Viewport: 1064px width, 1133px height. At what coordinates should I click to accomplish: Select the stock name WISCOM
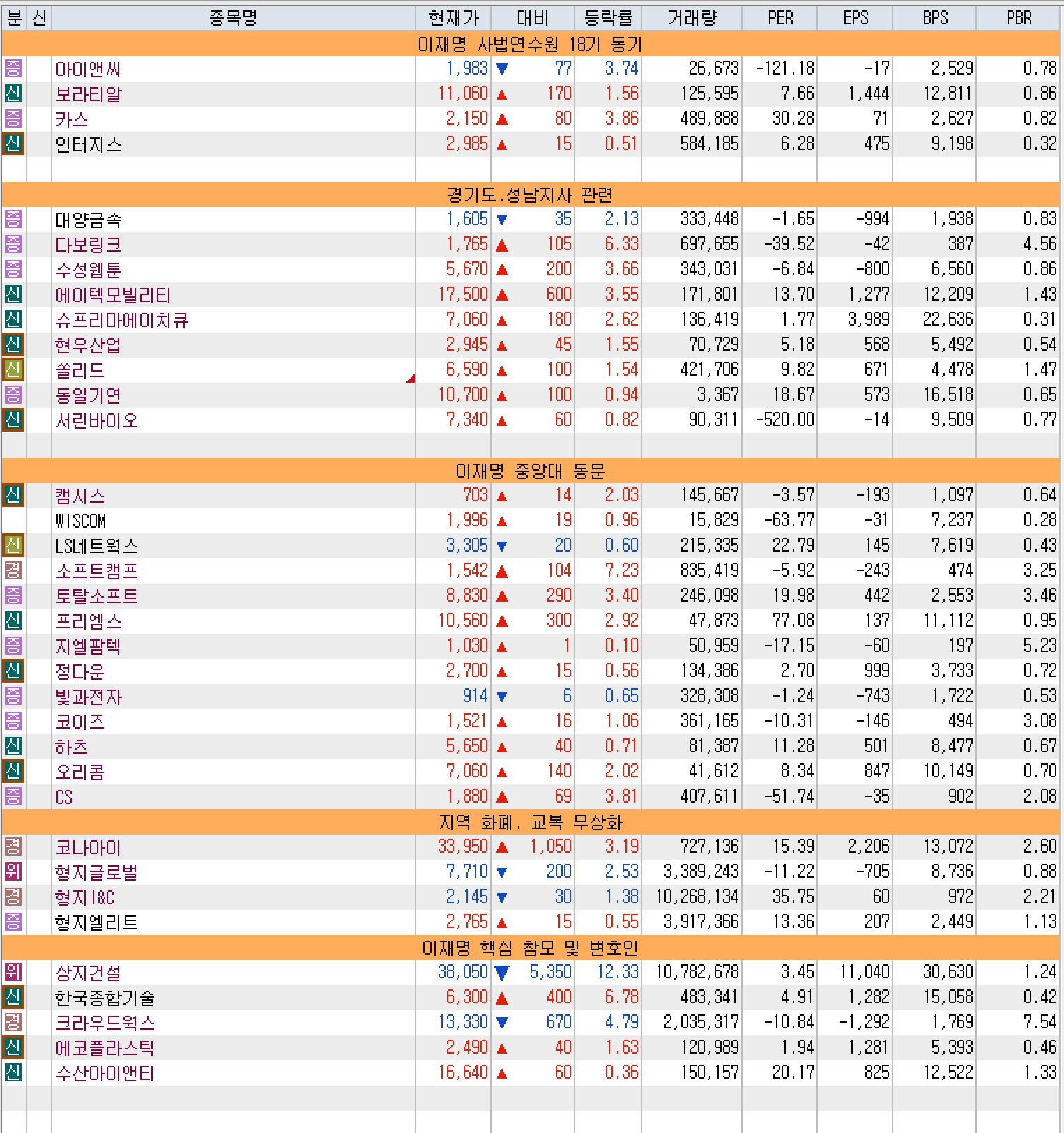coord(81,522)
